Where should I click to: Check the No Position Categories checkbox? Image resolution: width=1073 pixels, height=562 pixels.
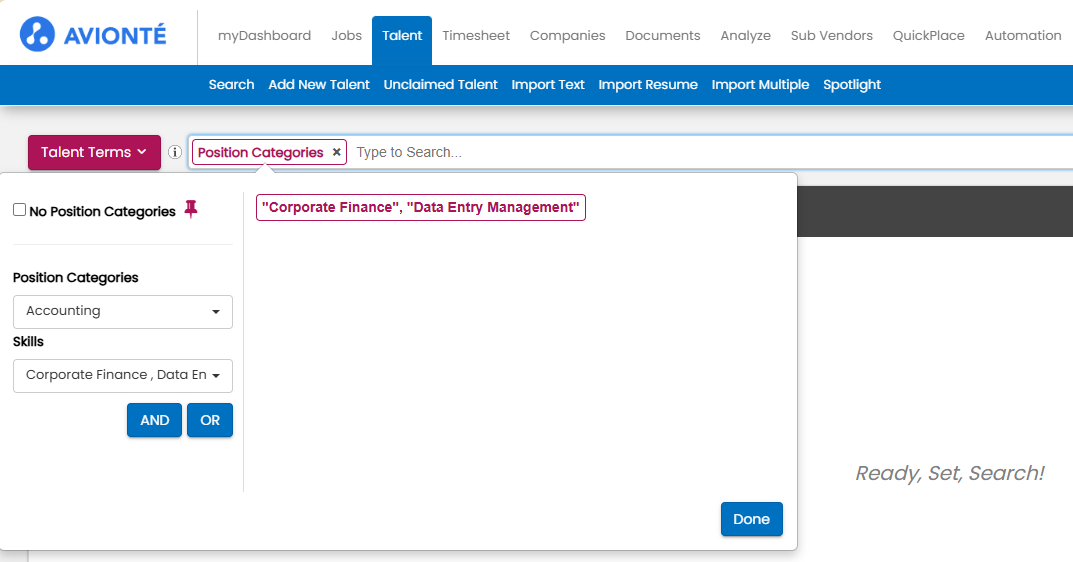[x=20, y=210]
